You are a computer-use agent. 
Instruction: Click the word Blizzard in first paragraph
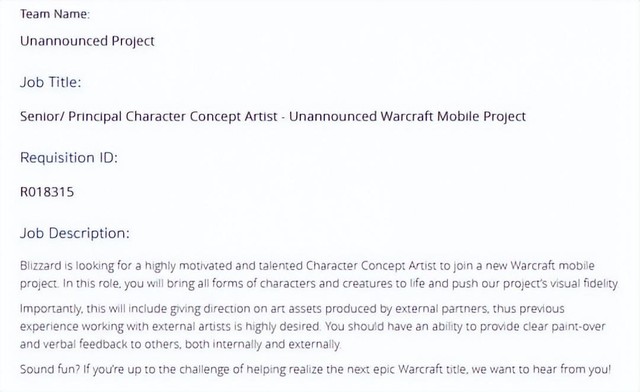pyautogui.click(x=40, y=266)
